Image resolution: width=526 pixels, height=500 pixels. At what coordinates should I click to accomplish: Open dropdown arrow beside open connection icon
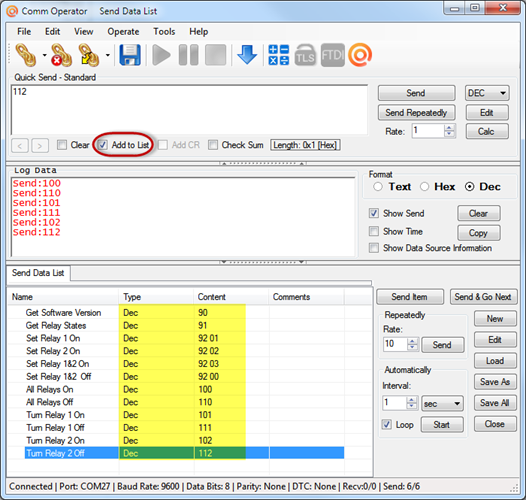point(44,55)
